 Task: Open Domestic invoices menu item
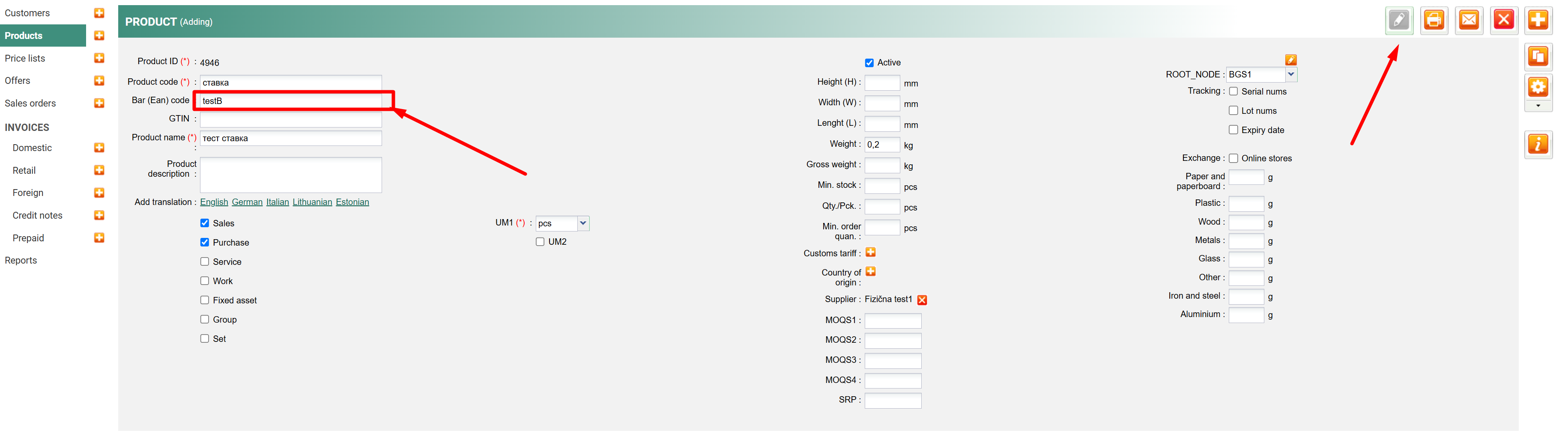(32, 148)
